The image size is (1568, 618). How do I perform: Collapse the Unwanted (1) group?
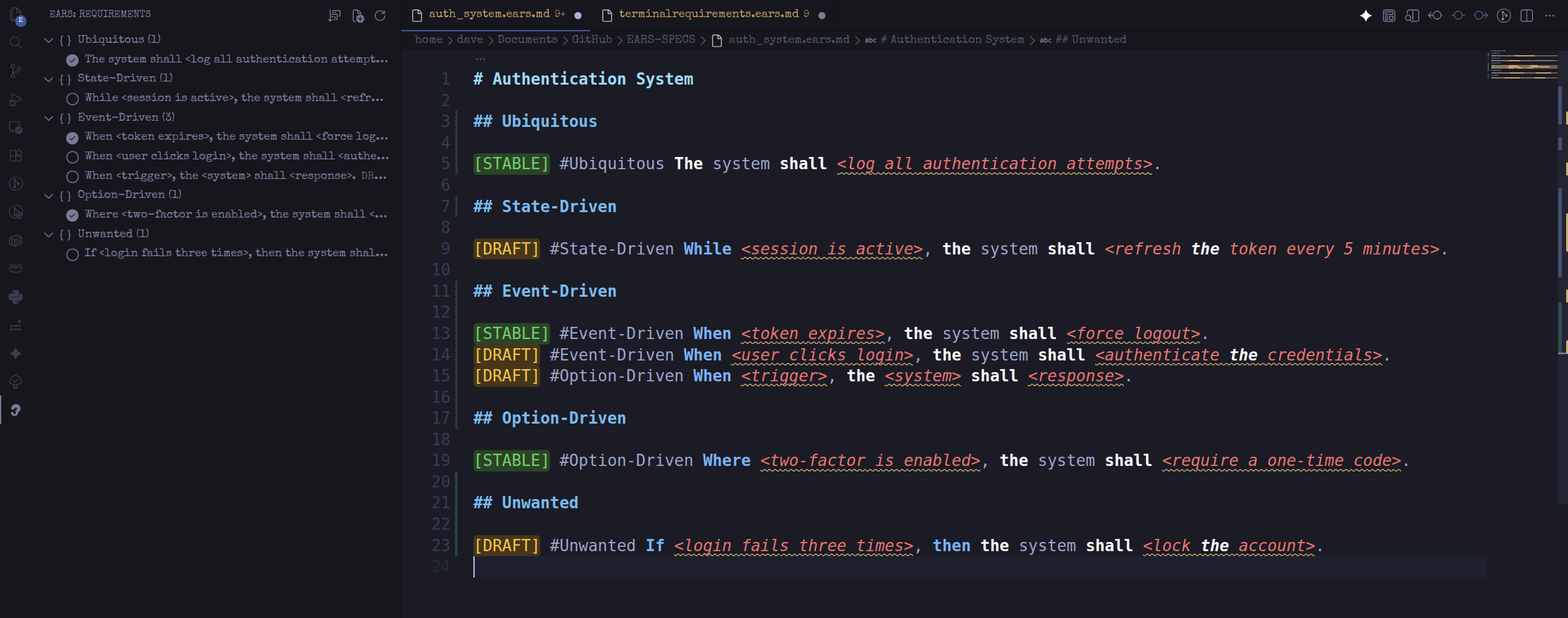(48, 234)
